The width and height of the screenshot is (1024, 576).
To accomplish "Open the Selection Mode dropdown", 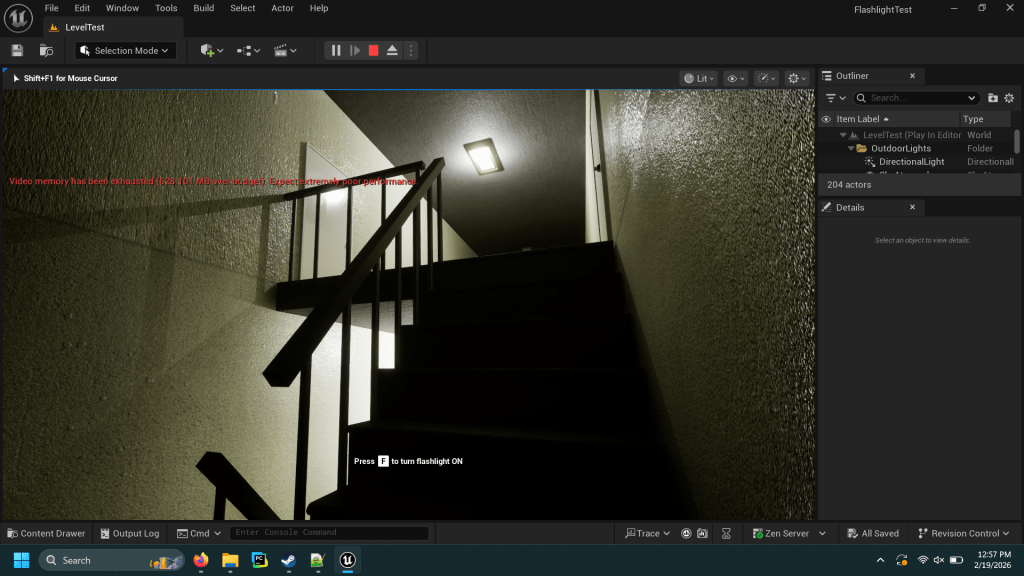I will [127, 50].
